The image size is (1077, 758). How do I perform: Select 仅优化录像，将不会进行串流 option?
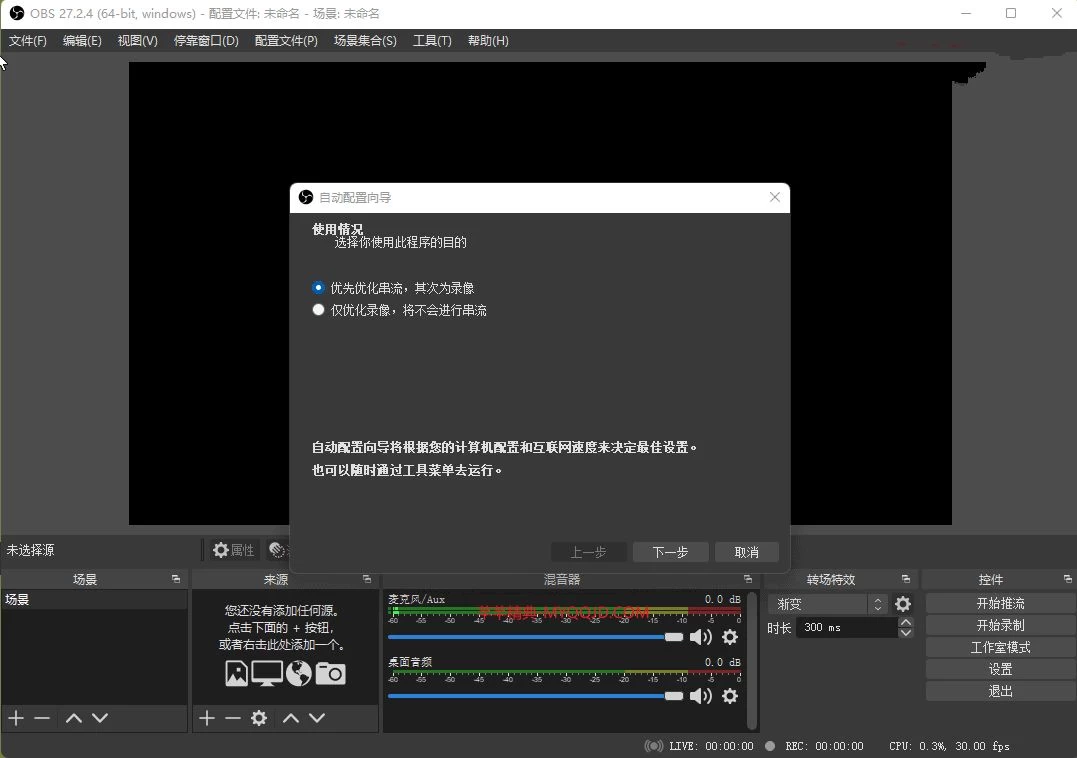[x=318, y=310]
